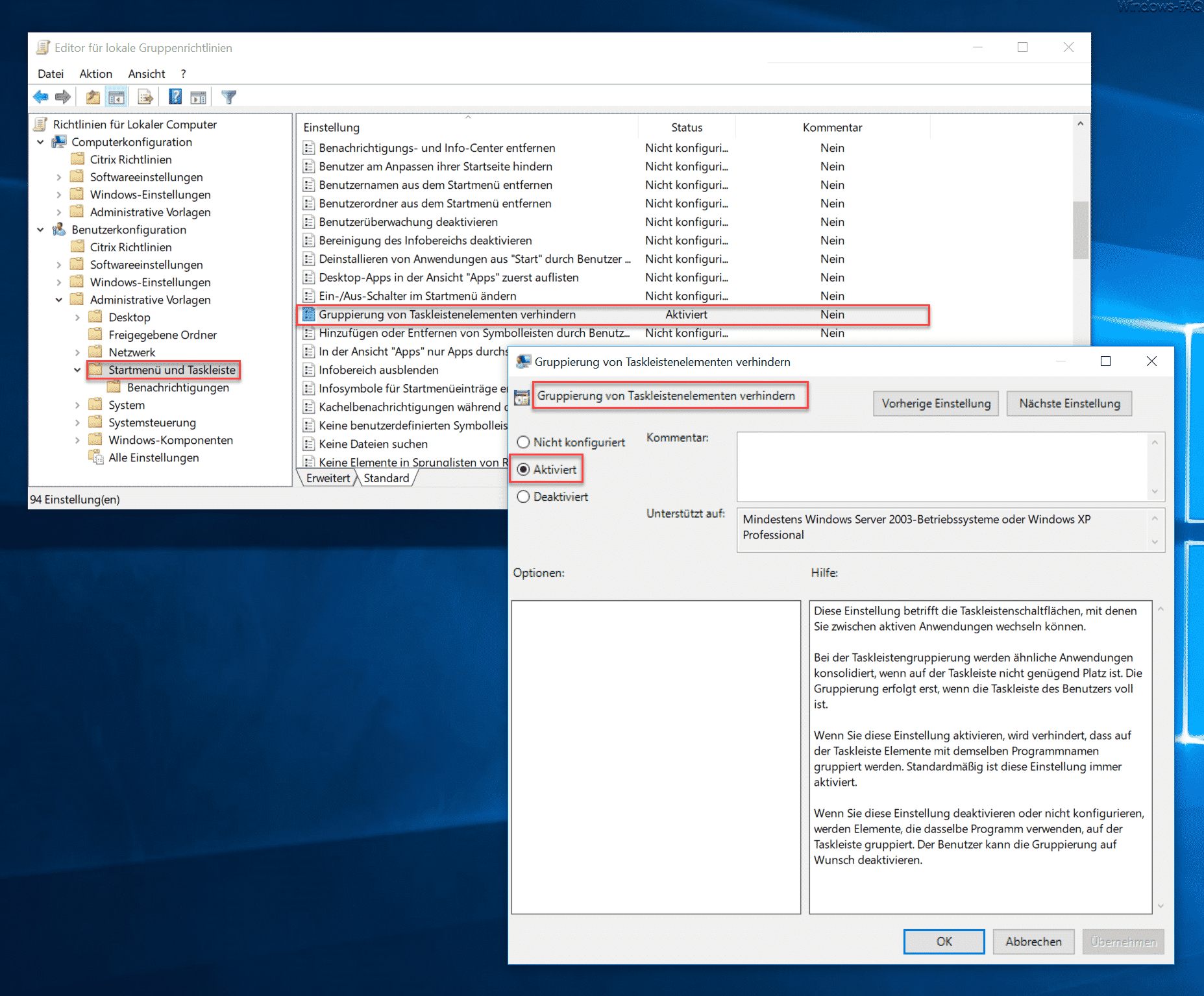Expand Windows-Einstellungen under Benutzerkonfiguration
This screenshot has width=1204, height=996.
(59, 282)
